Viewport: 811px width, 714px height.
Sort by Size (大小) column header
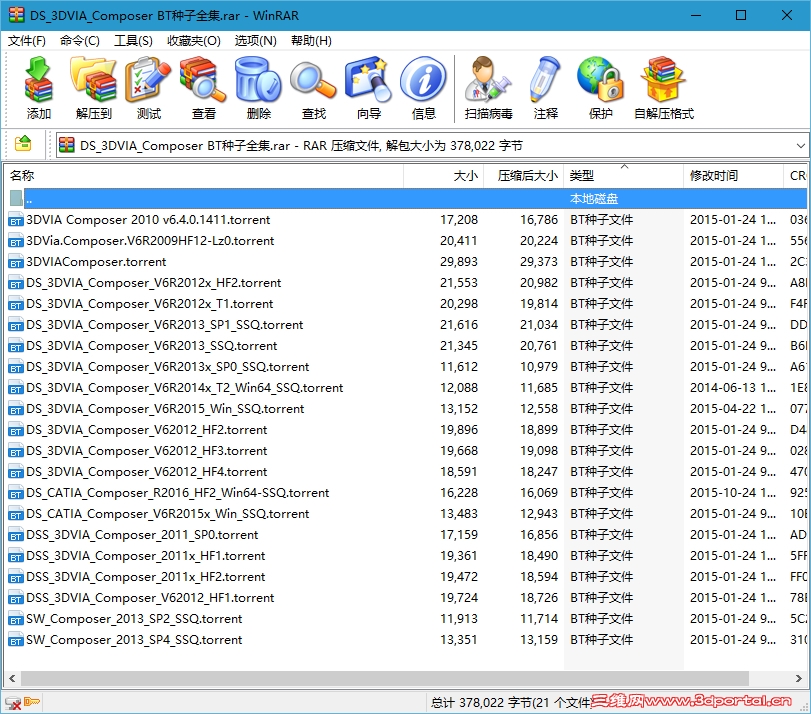443,176
